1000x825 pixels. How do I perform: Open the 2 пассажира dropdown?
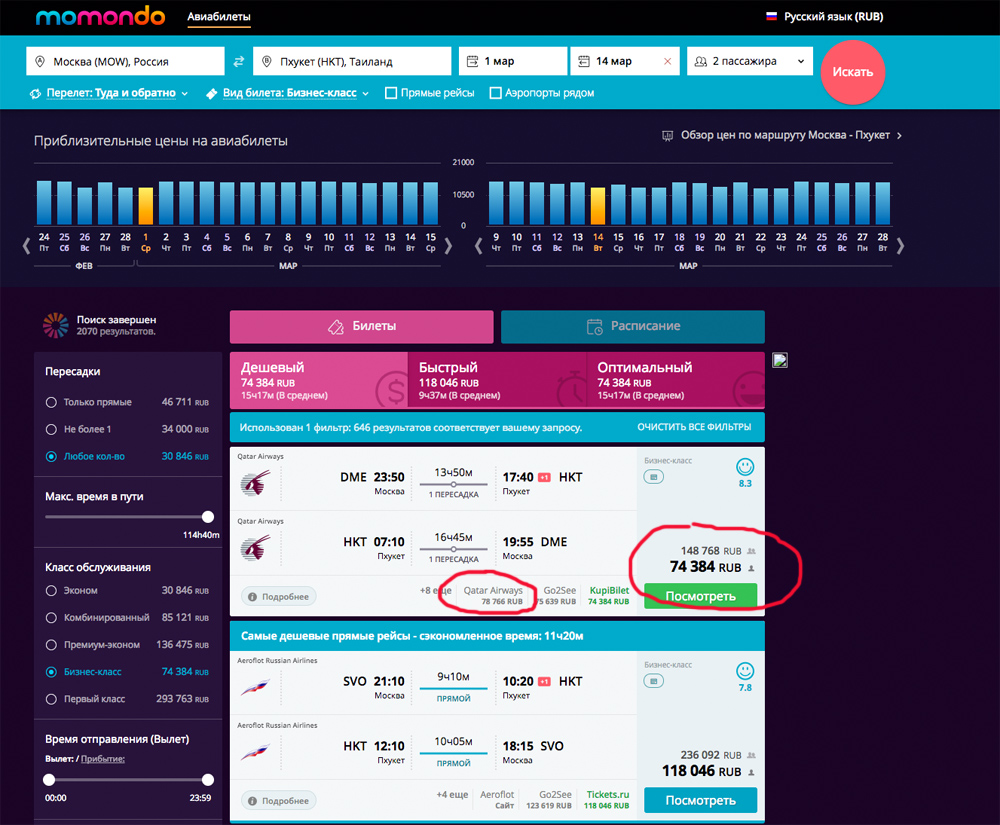(749, 61)
